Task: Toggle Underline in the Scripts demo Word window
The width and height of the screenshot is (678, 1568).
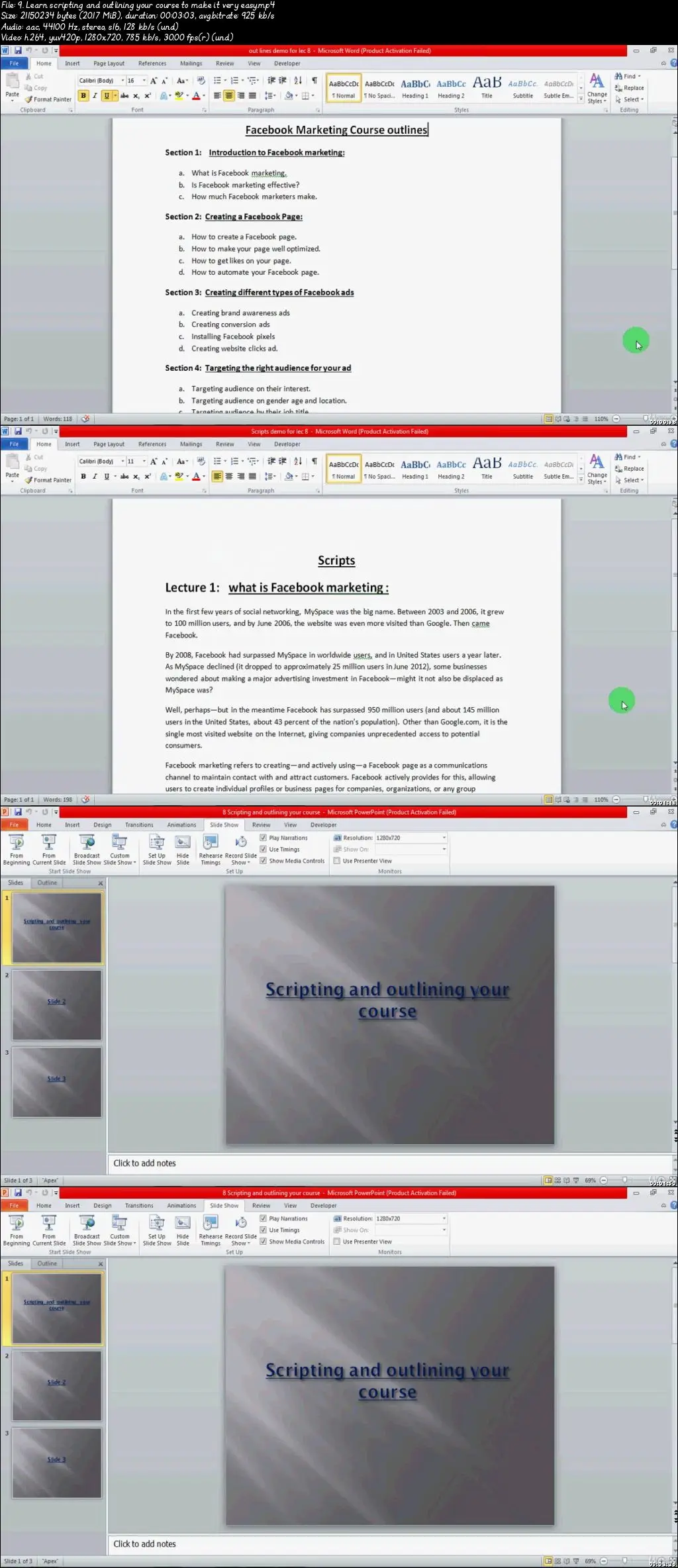Action: (106, 476)
